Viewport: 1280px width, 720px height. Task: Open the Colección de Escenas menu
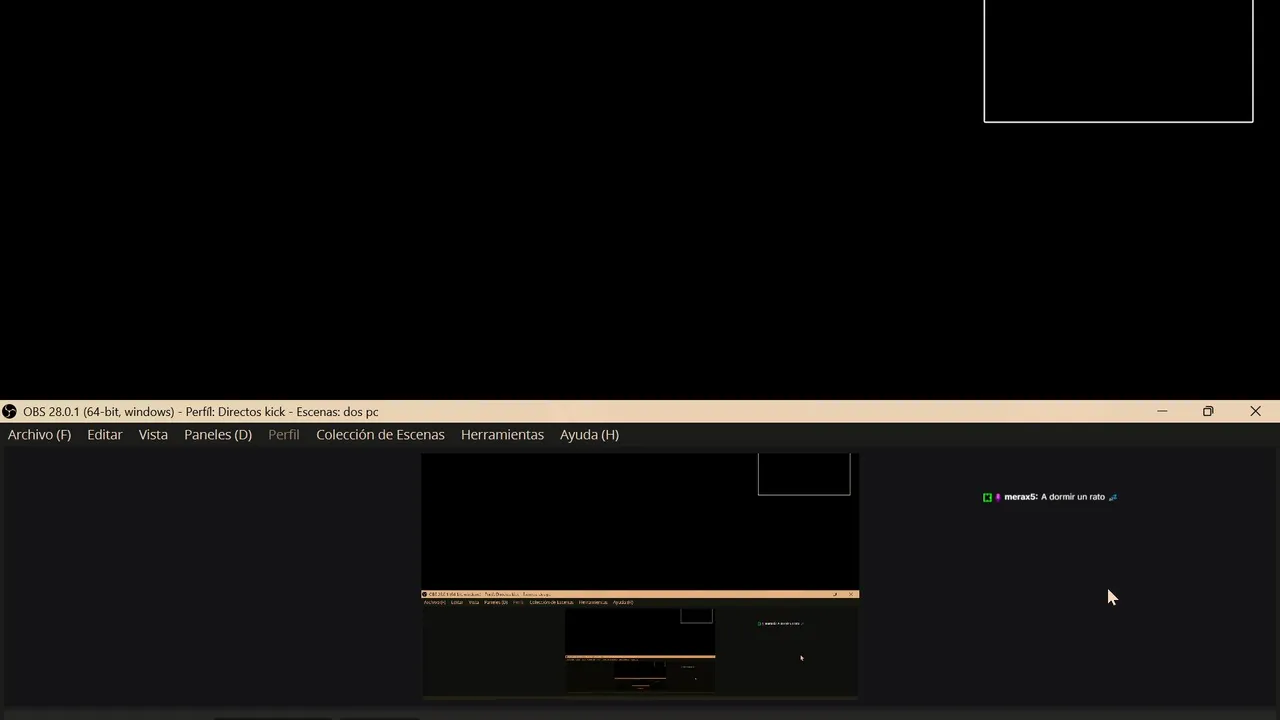[x=380, y=435]
